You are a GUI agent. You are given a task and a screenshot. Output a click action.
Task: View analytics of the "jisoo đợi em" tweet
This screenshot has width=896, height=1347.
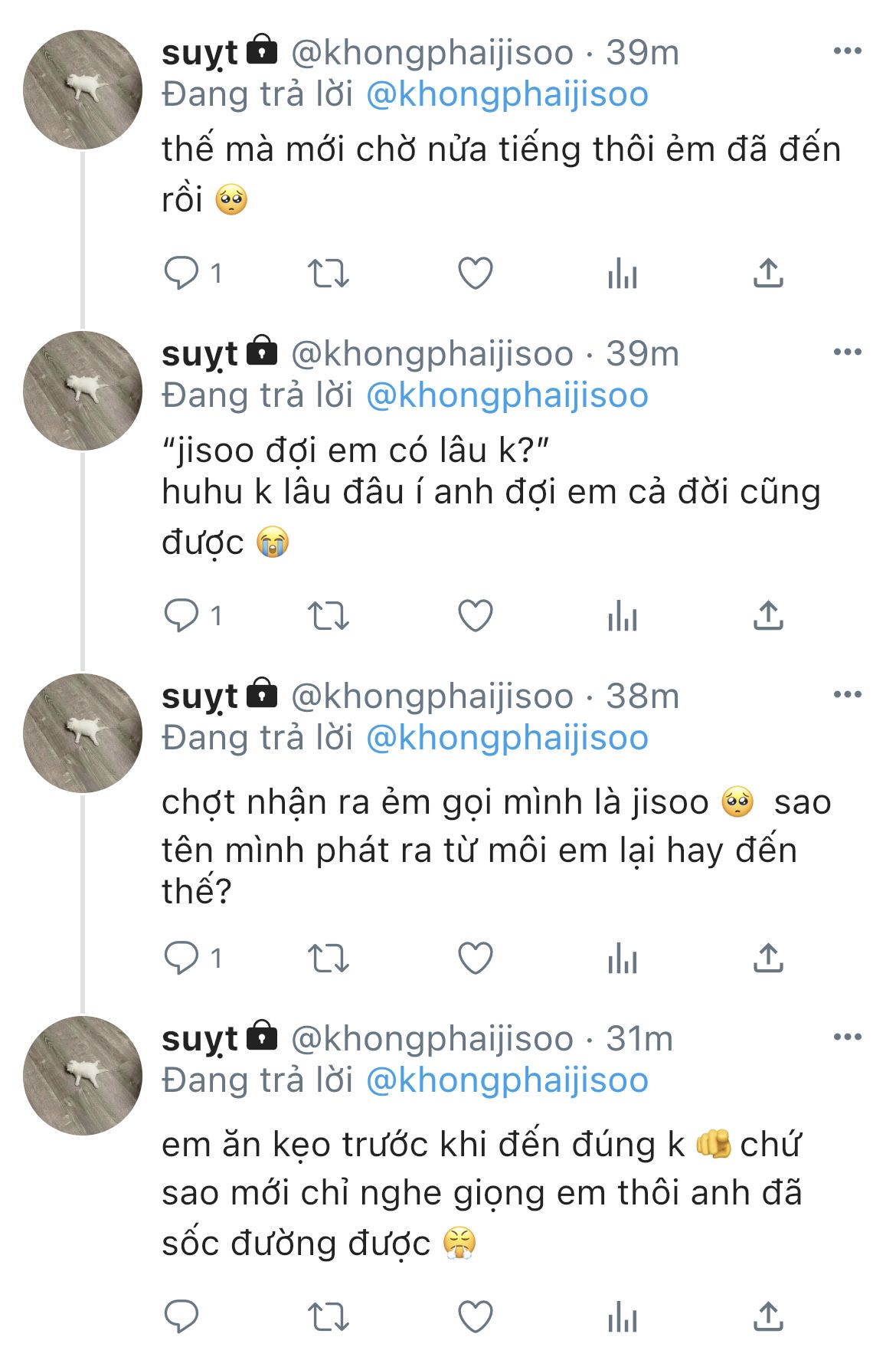pos(622,616)
